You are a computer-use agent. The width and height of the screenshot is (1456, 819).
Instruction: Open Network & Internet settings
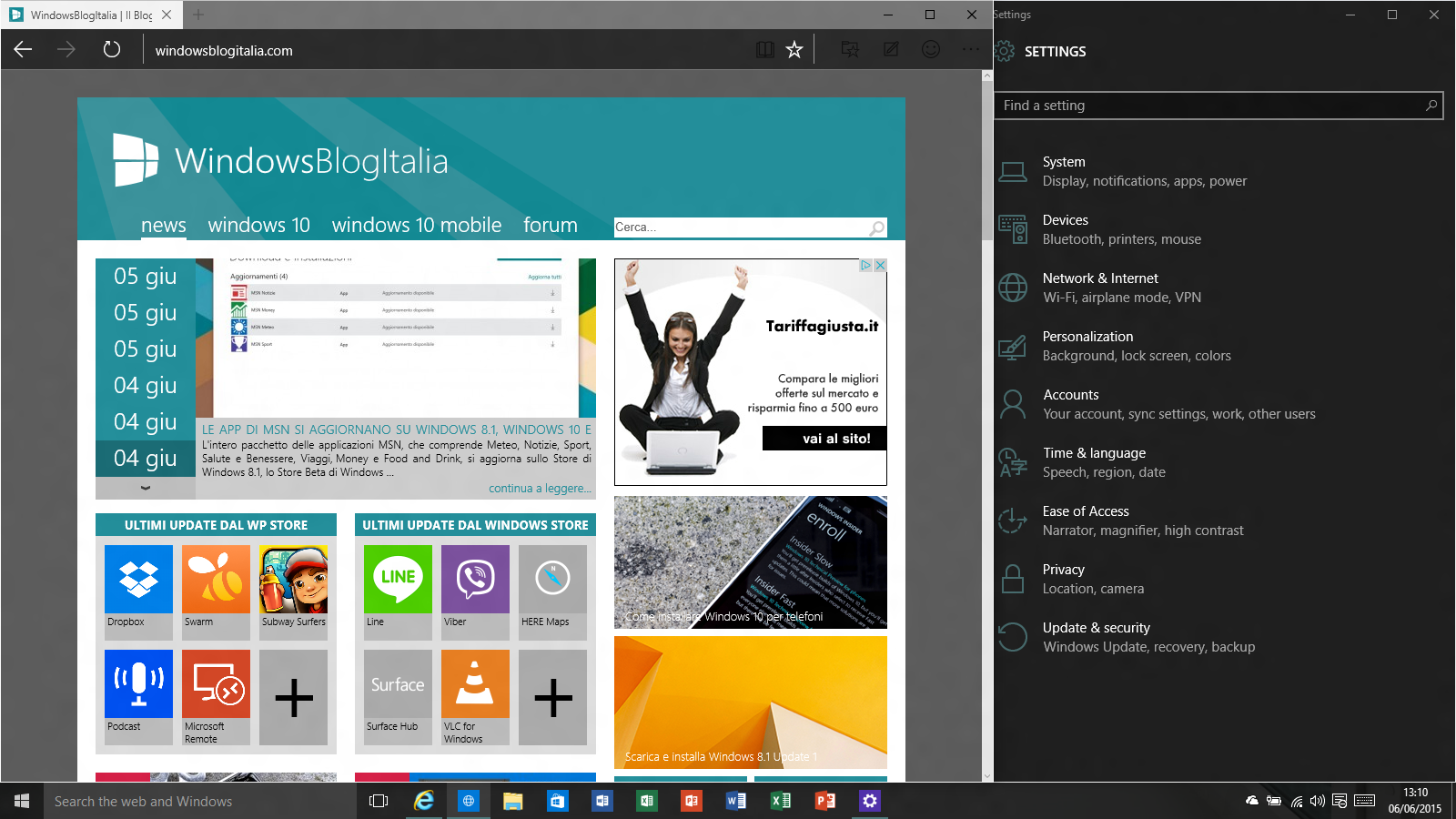point(1219,288)
